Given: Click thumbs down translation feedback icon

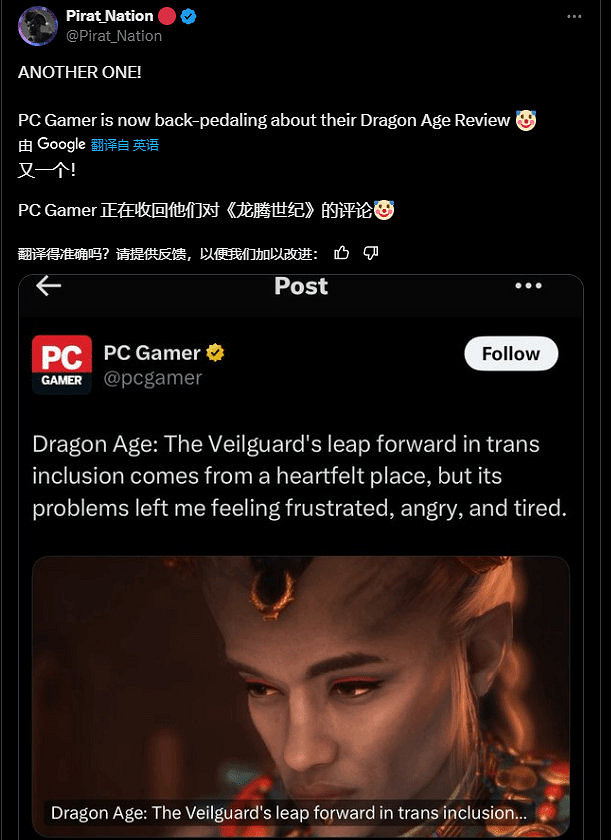Looking at the screenshot, I should pos(370,253).
